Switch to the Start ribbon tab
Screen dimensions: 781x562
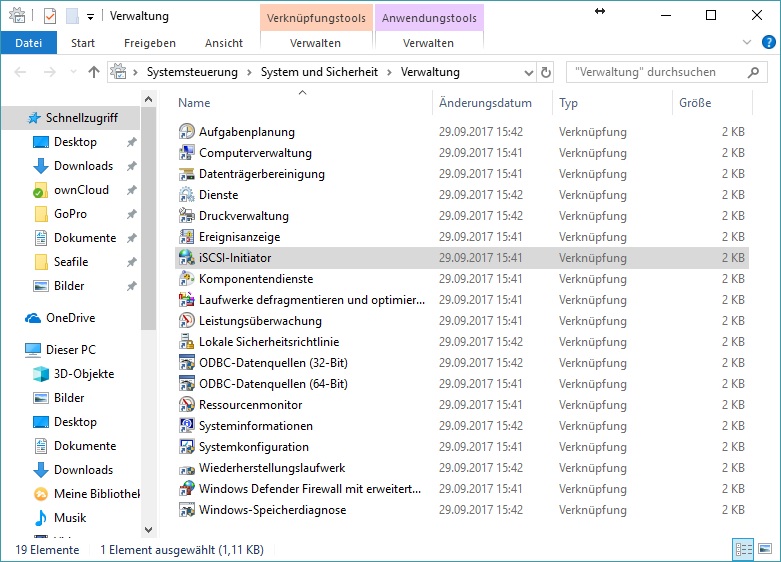click(x=83, y=43)
